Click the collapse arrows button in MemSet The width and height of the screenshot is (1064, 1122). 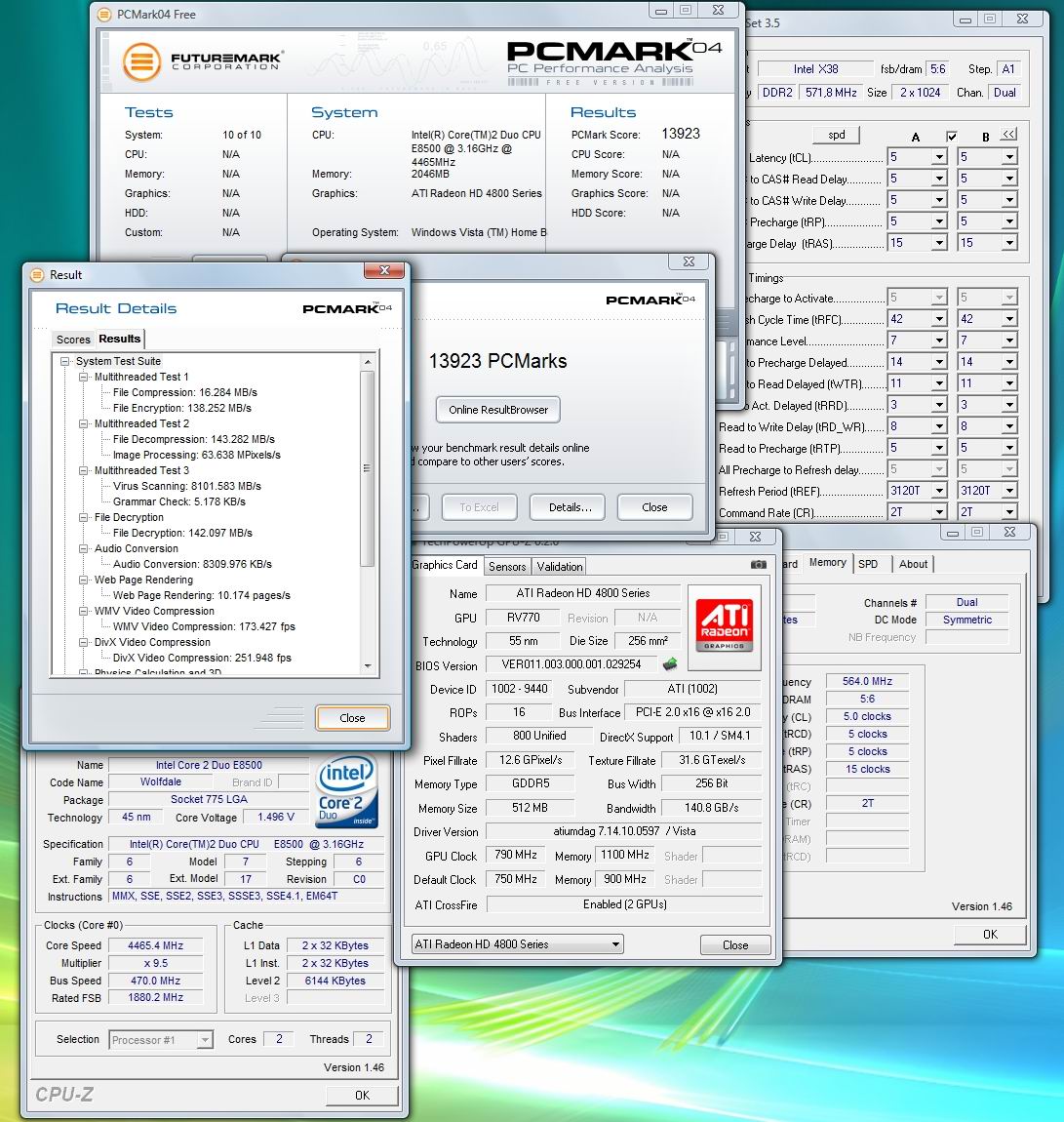coord(1008,135)
